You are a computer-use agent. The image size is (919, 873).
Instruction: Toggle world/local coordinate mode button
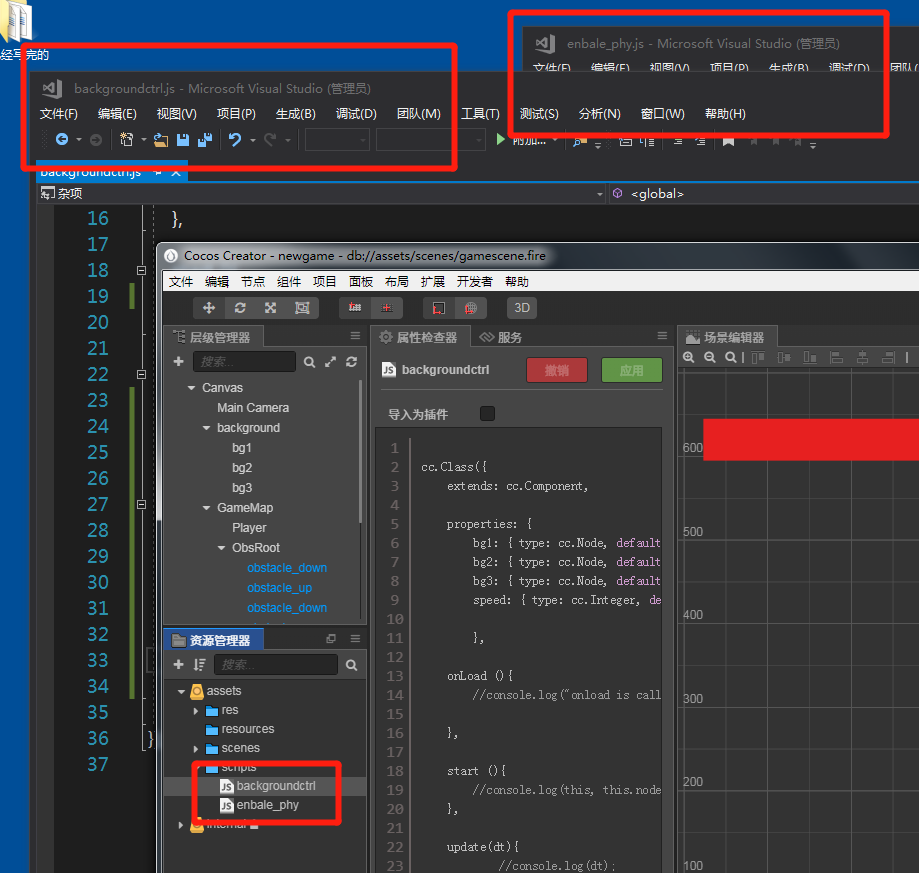pyautogui.click(x=470, y=308)
